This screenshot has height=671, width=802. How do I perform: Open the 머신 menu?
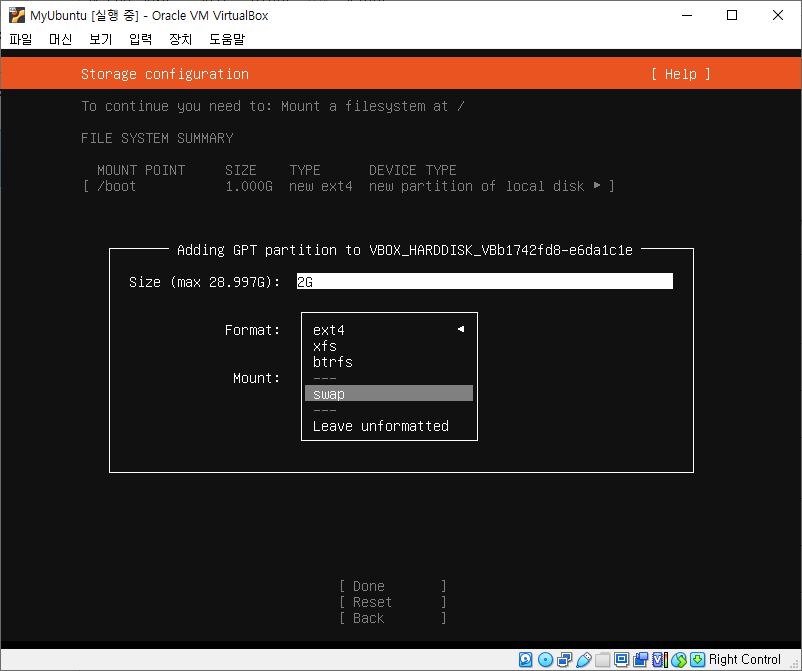pos(60,39)
